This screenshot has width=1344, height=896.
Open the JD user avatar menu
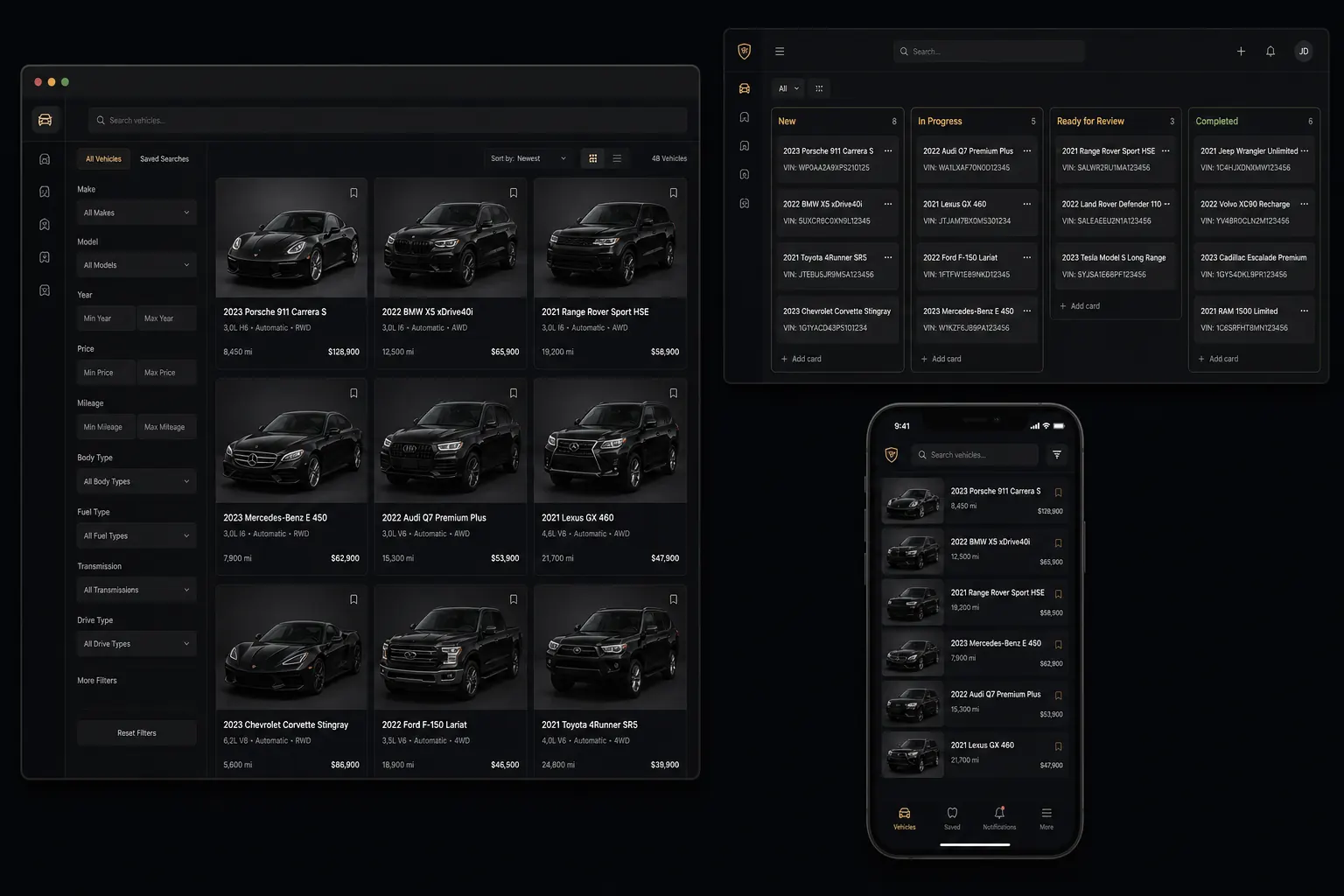[1304, 52]
